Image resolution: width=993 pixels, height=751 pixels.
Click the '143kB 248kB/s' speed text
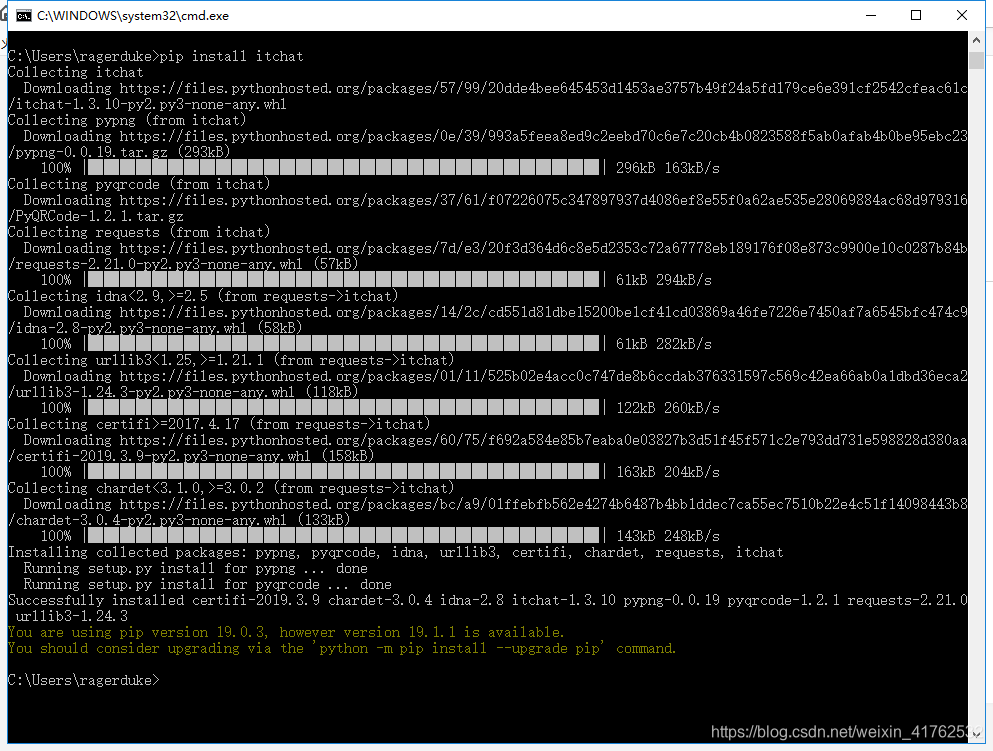(x=668, y=536)
